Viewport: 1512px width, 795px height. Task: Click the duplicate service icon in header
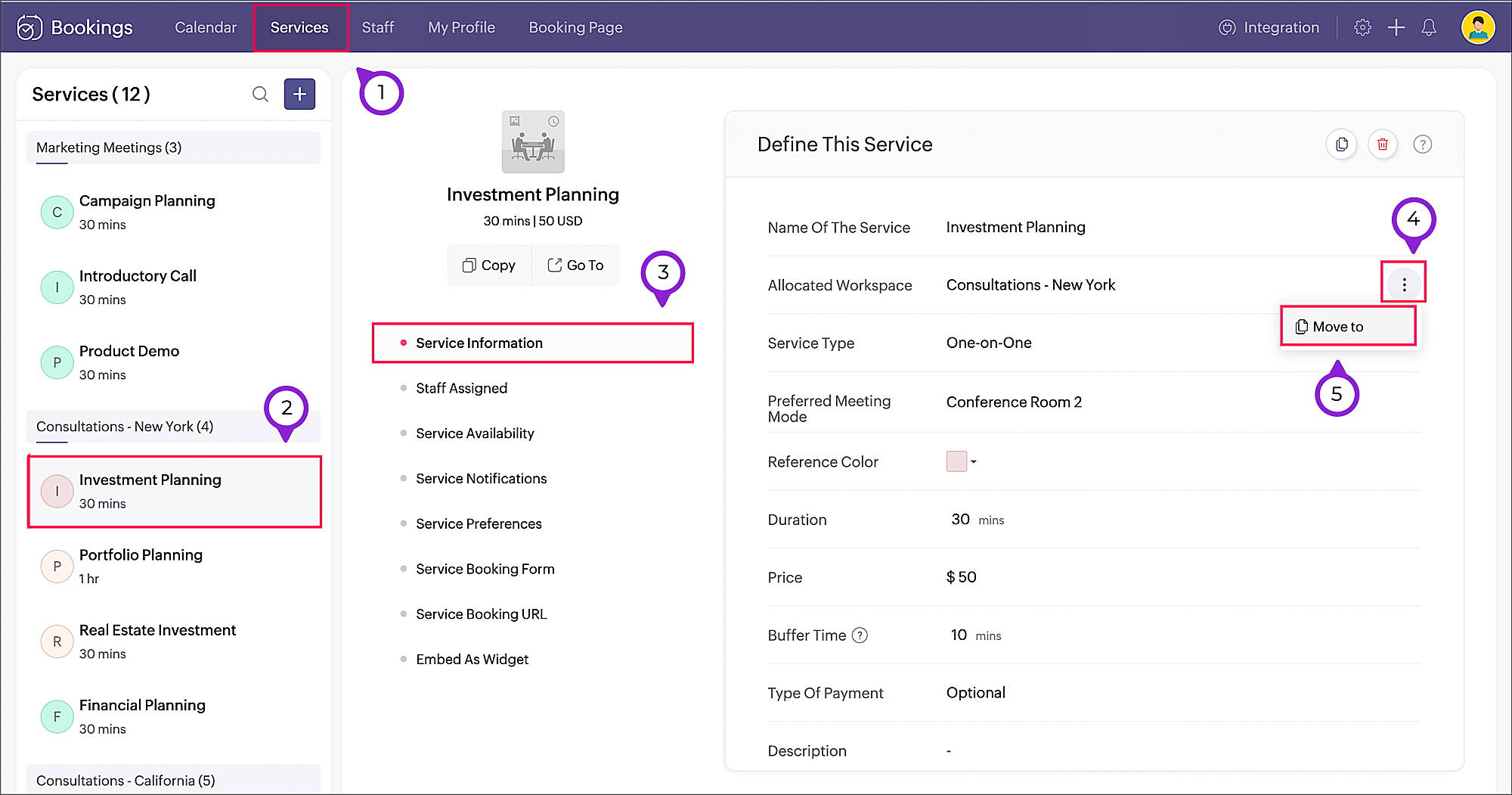pos(1341,144)
